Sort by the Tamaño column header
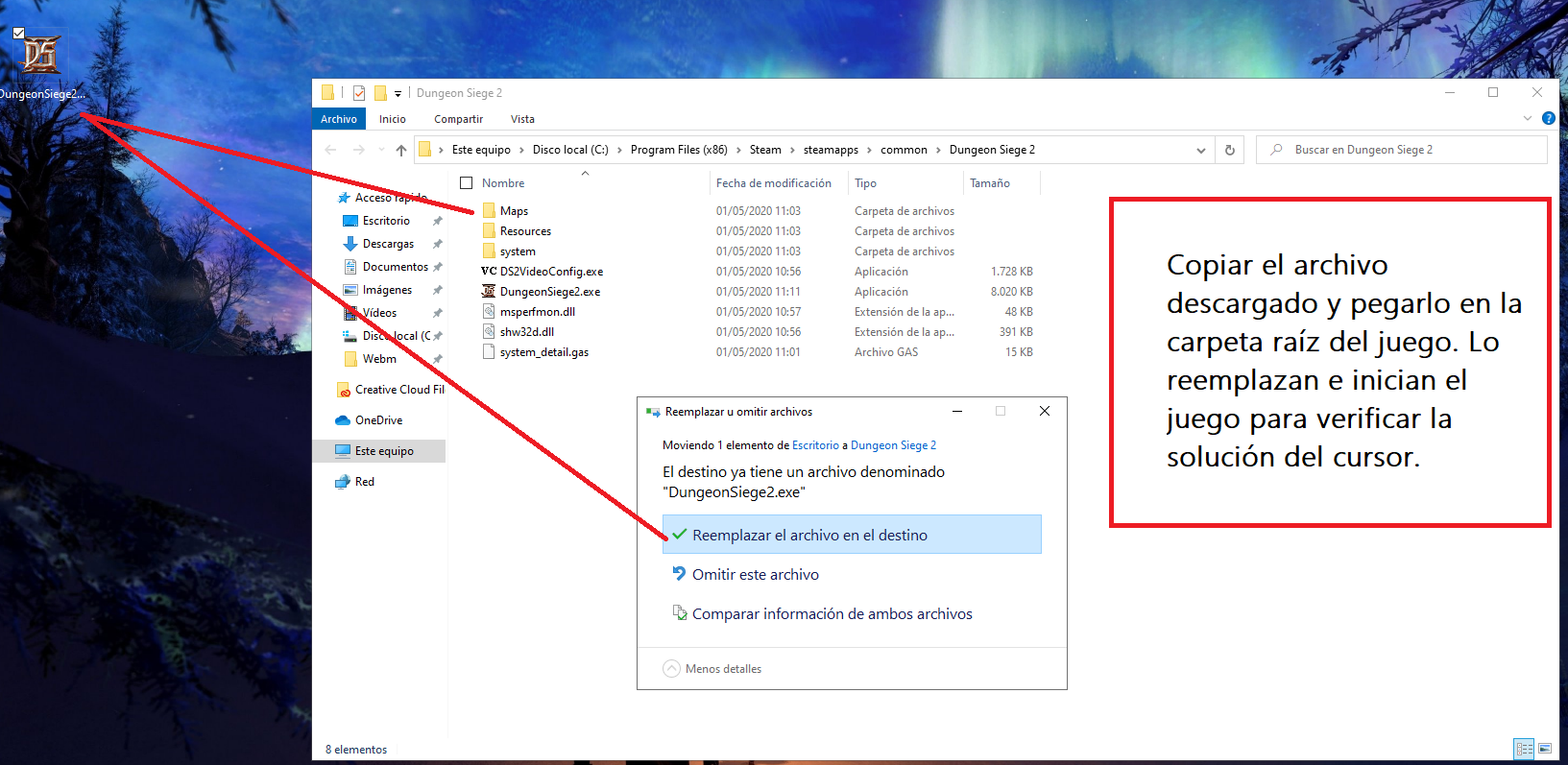 click(x=990, y=182)
